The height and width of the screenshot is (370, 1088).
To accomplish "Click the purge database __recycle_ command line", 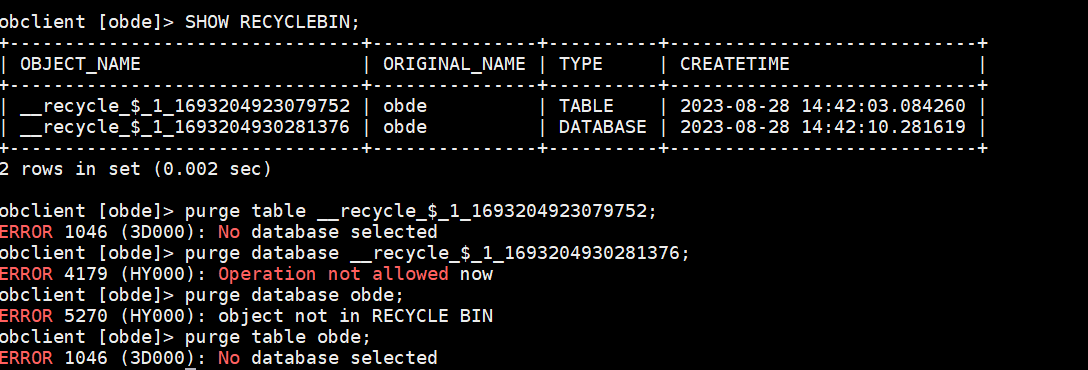I will click(x=437, y=253).
